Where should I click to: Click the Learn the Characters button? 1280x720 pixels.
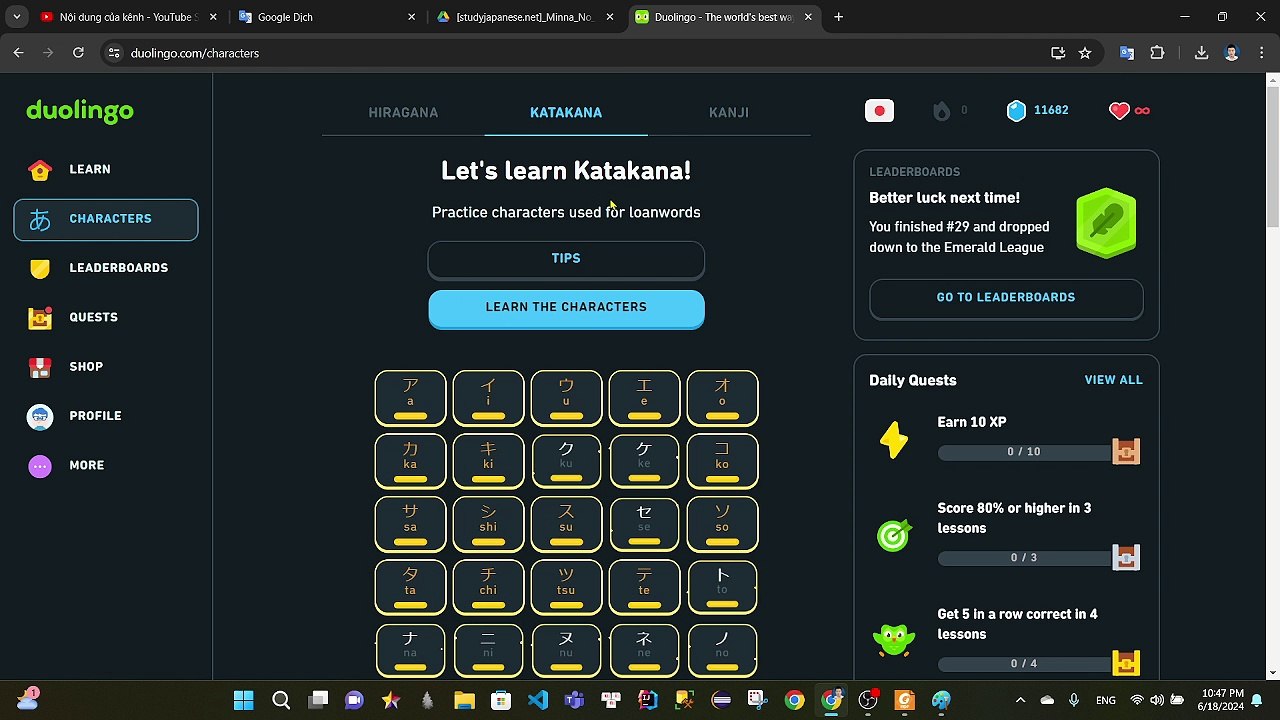(x=566, y=308)
